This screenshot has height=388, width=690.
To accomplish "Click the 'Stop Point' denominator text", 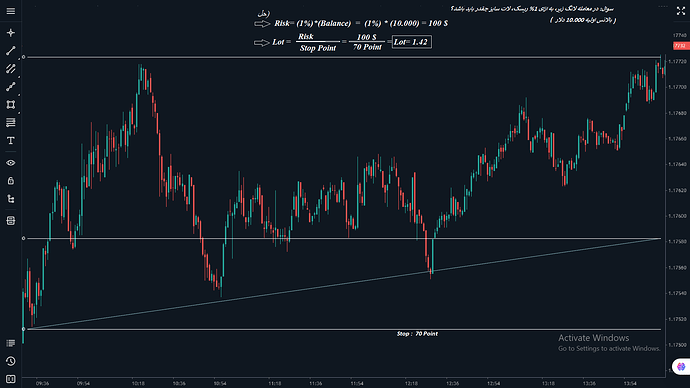I will pos(318,48).
